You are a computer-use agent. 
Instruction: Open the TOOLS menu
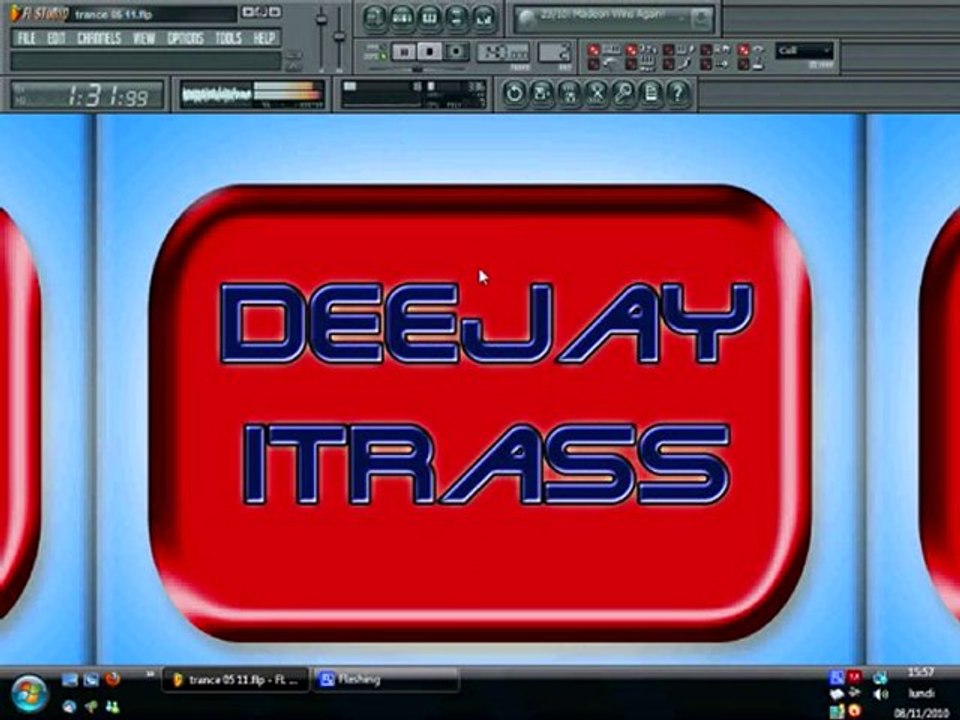pos(228,39)
